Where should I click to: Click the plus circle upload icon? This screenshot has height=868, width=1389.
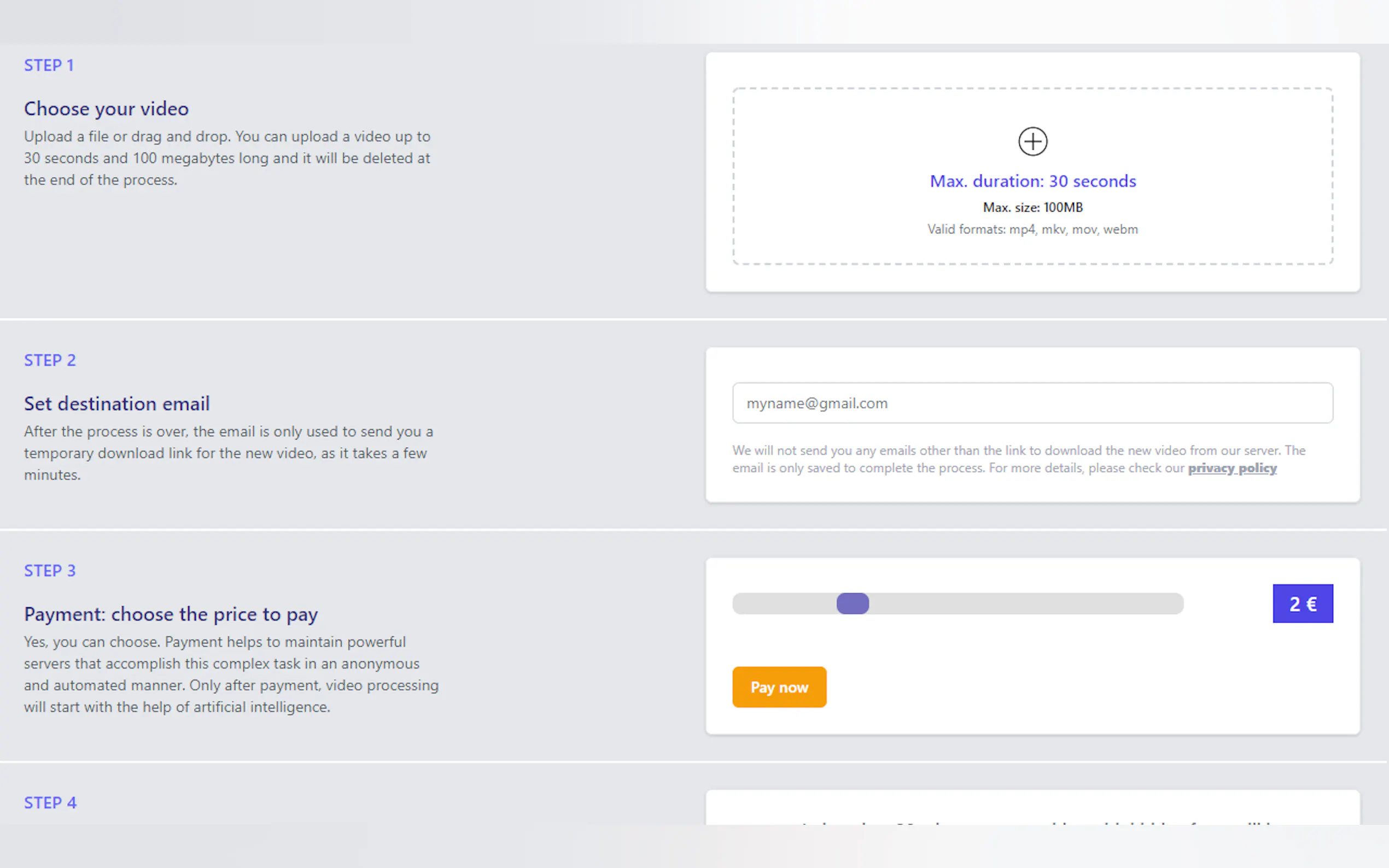point(1032,141)
